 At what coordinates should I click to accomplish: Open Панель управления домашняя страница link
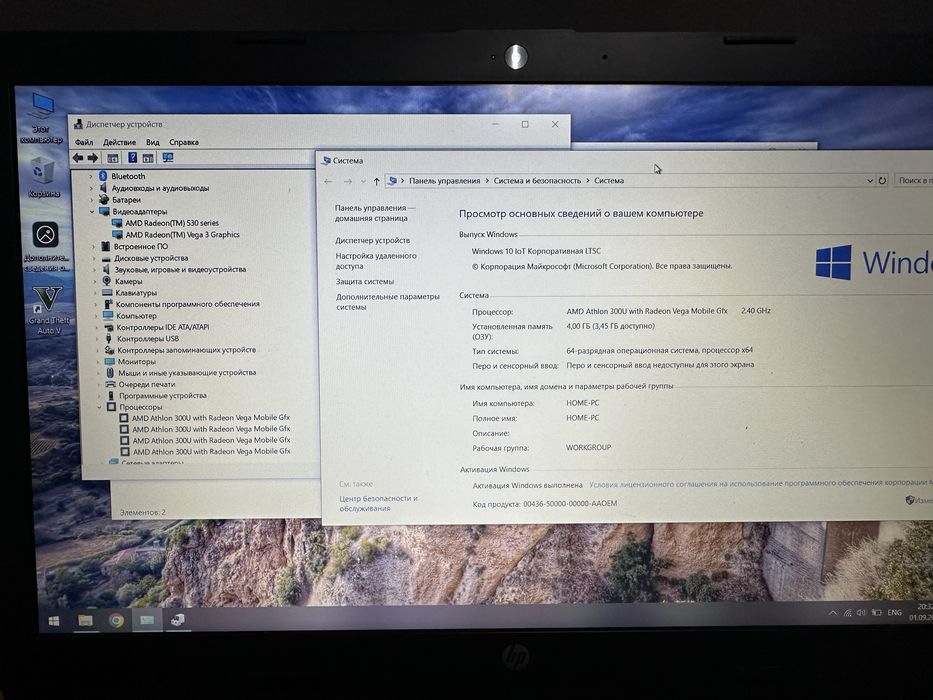(374, 213)
